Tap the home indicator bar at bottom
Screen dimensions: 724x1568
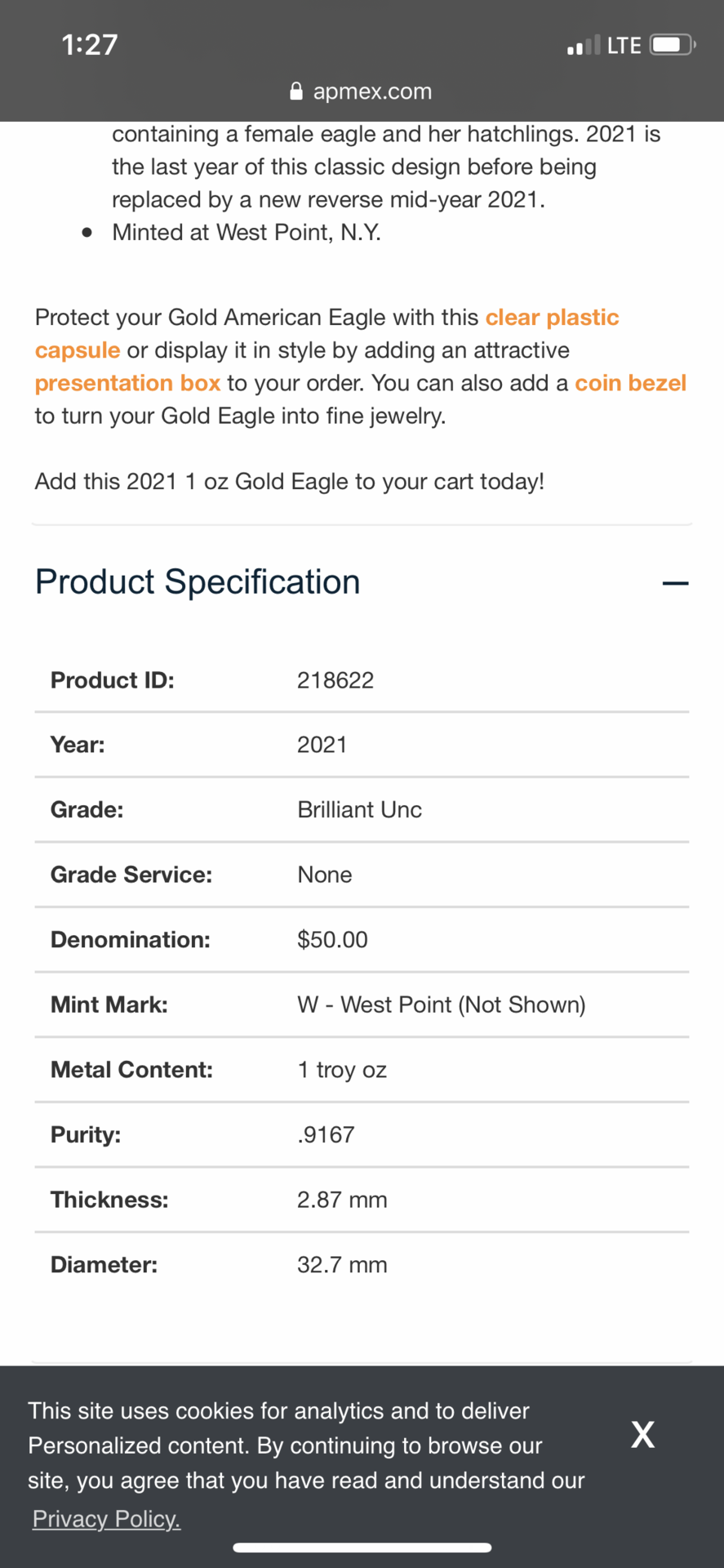coord(362,1548)
